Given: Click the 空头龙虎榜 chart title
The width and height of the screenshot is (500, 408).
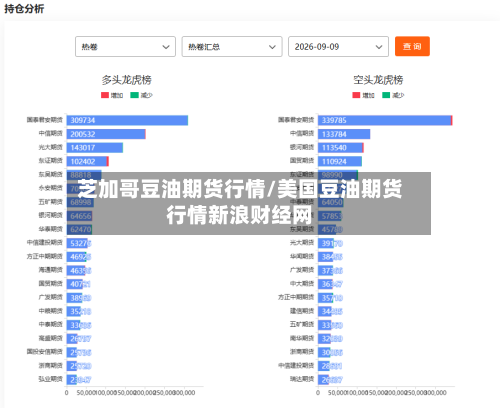Looking at the screenshot, I should click(x=378, y=80).
